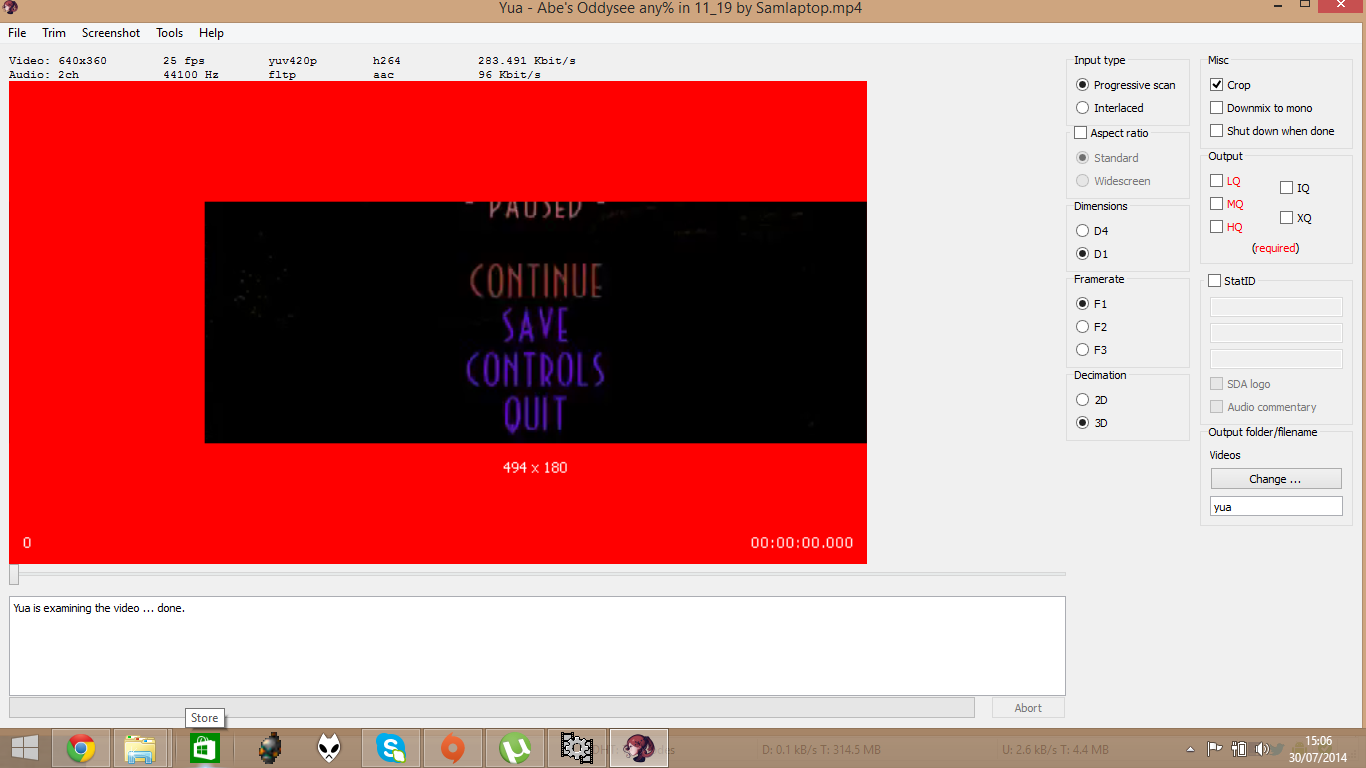The height and width of the screenshot is (768, 1366).
Task: Open the File menu
Action: click(17, 33)
